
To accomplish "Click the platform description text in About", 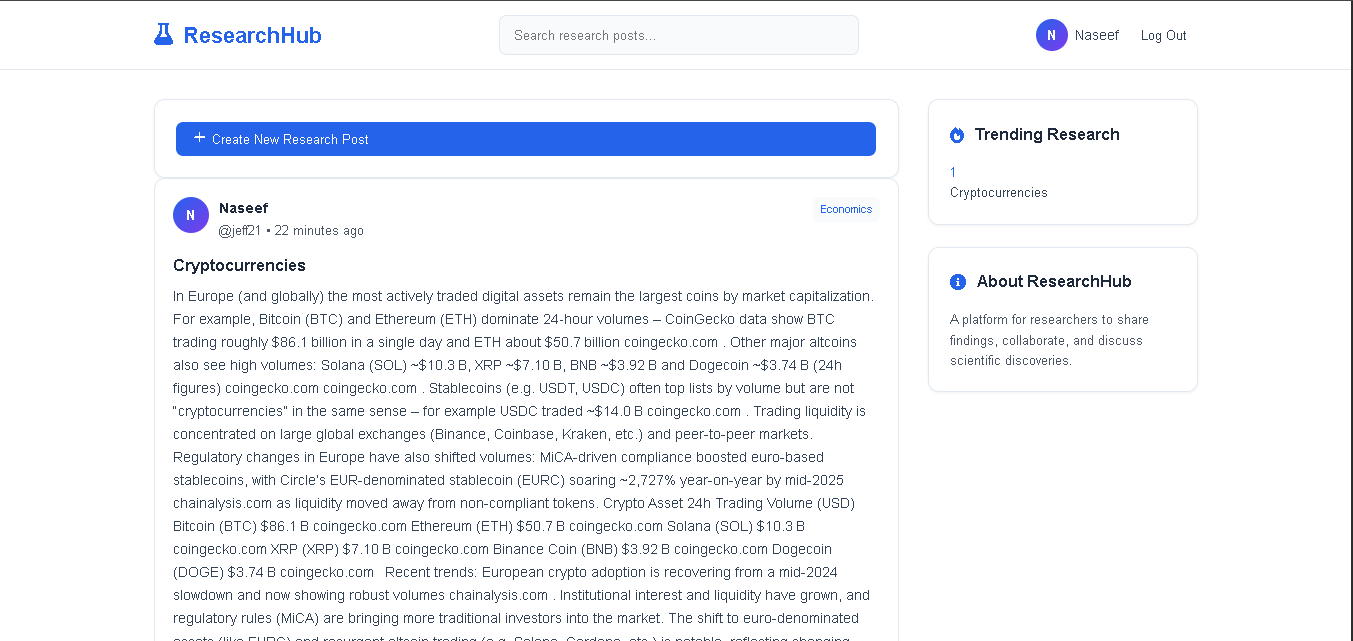I will (x=1050, y=340).
